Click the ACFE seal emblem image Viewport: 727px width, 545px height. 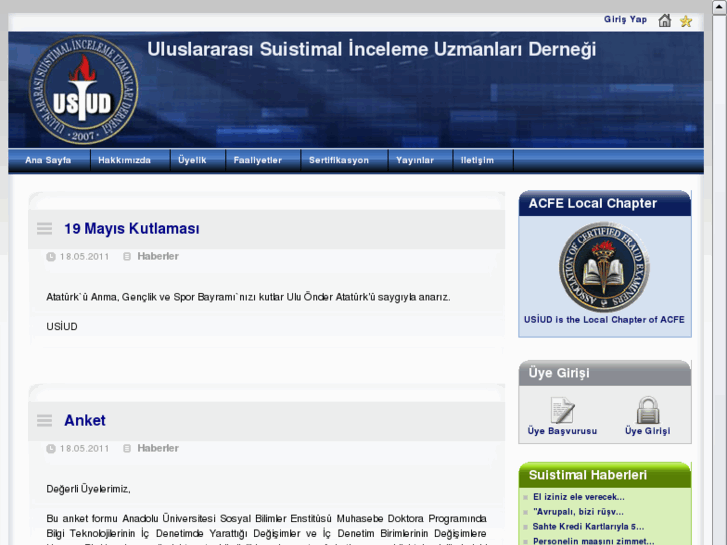[x=604, y=267]
